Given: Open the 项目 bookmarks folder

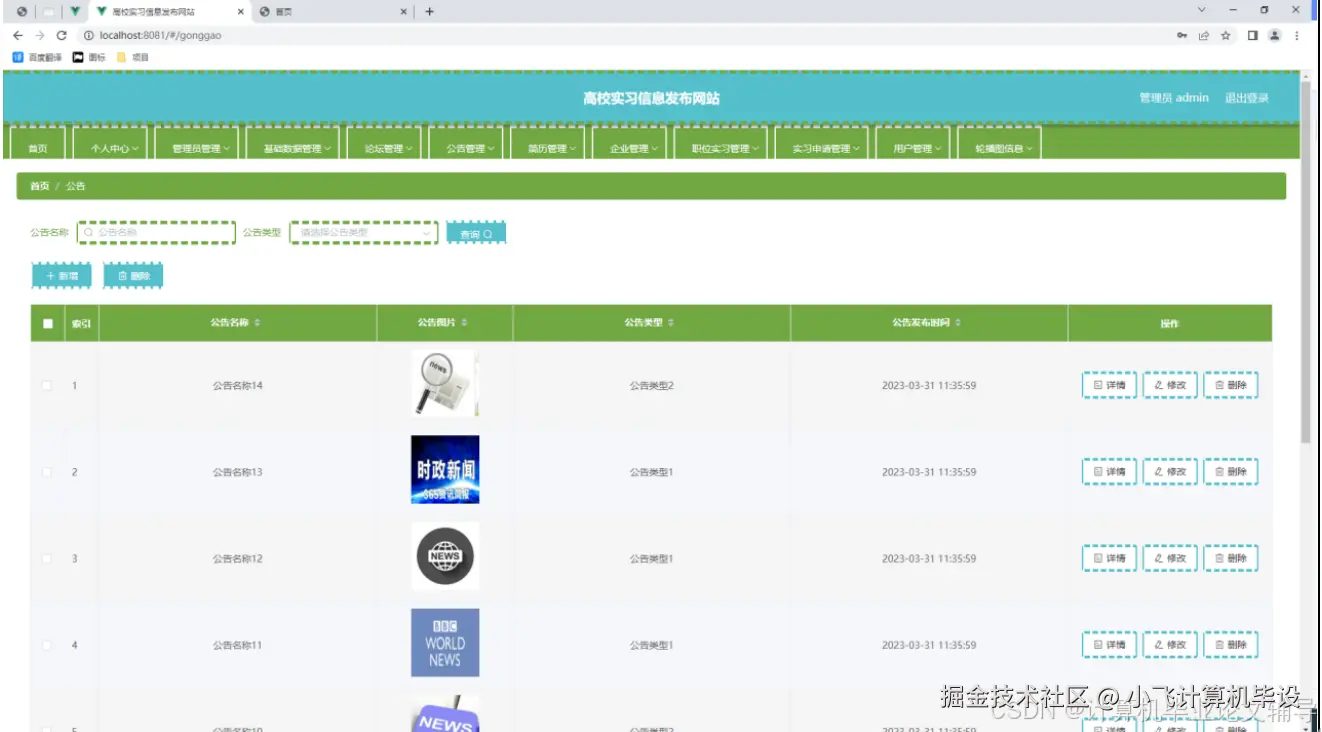Looking at the screenshot, I should point(133,57).
